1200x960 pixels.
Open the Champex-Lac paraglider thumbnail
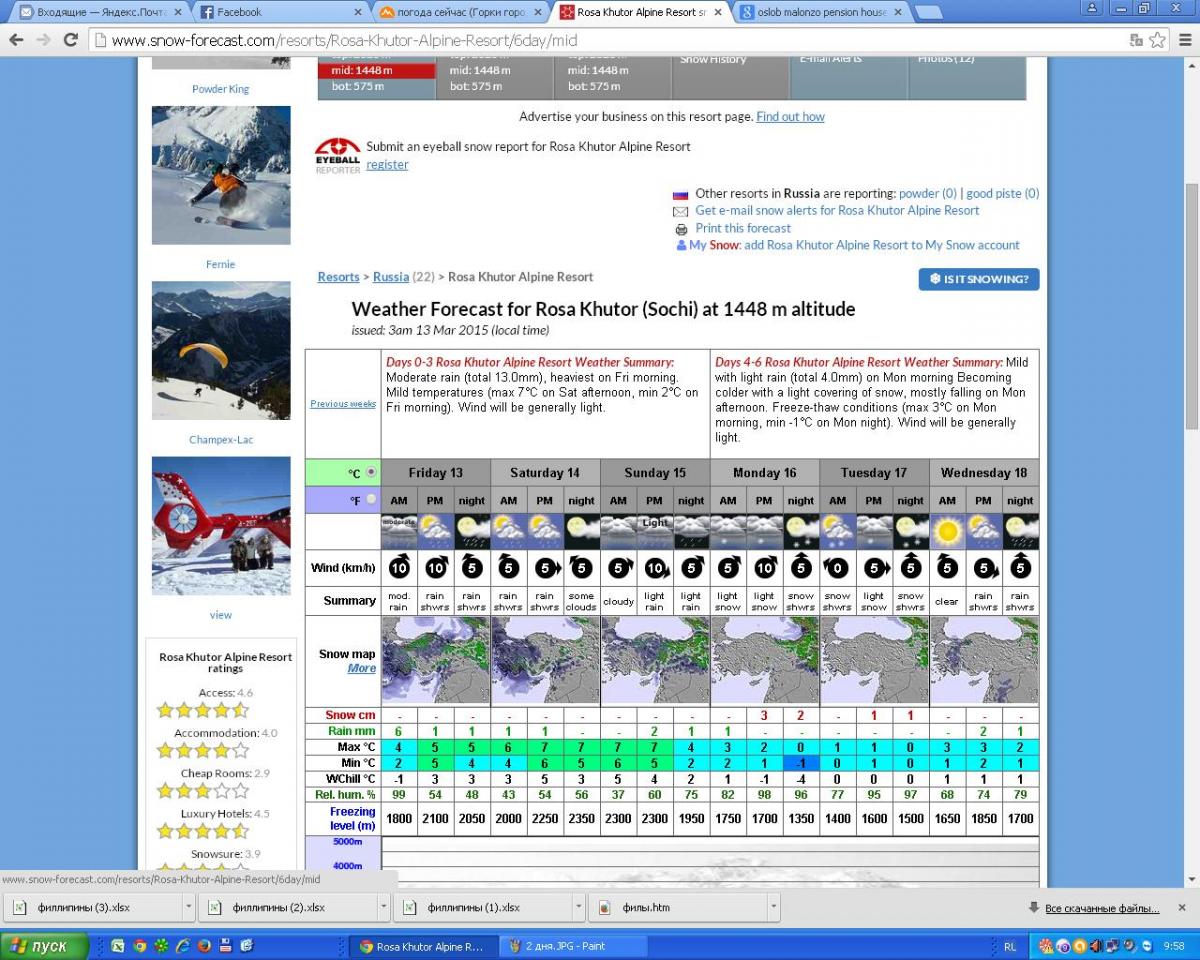(221, 351)
